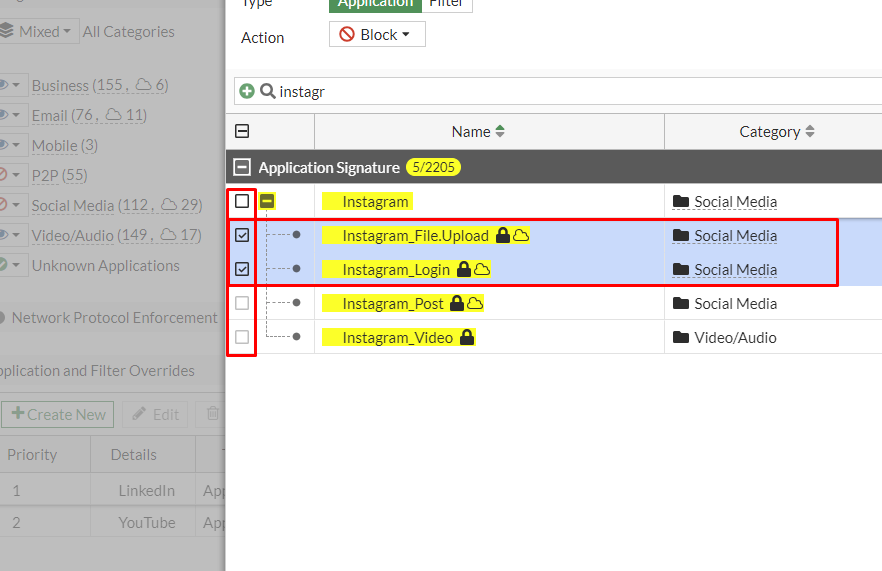The image size is (882, 571).
Task: Click Video/Audio category of Instagram_Video
Action: tap(735, 338)
